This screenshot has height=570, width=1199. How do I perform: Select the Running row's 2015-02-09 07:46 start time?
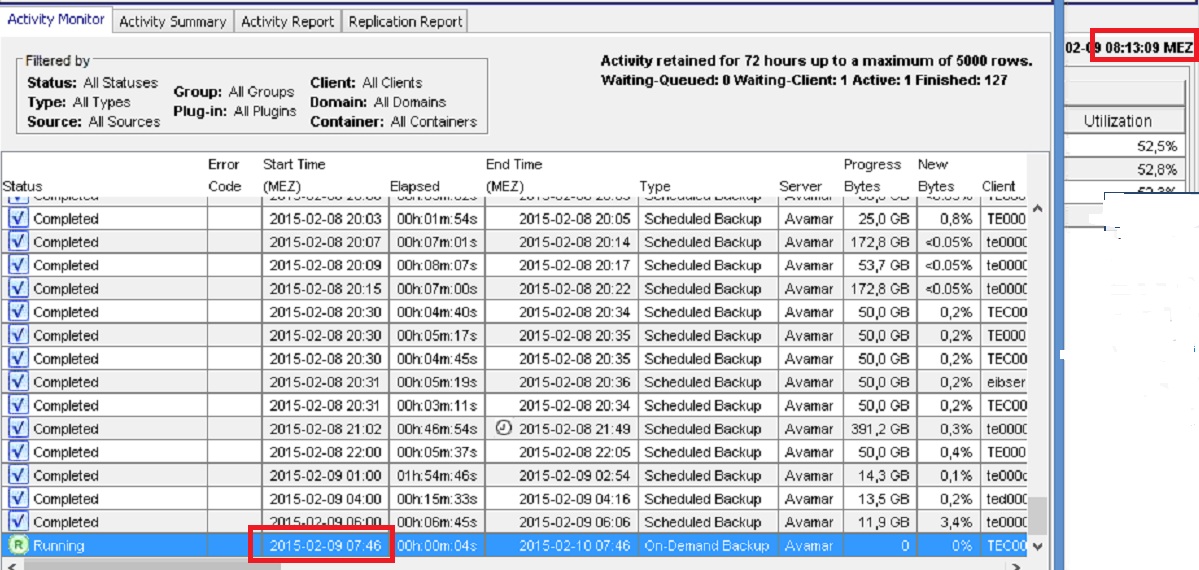[326, 546]
